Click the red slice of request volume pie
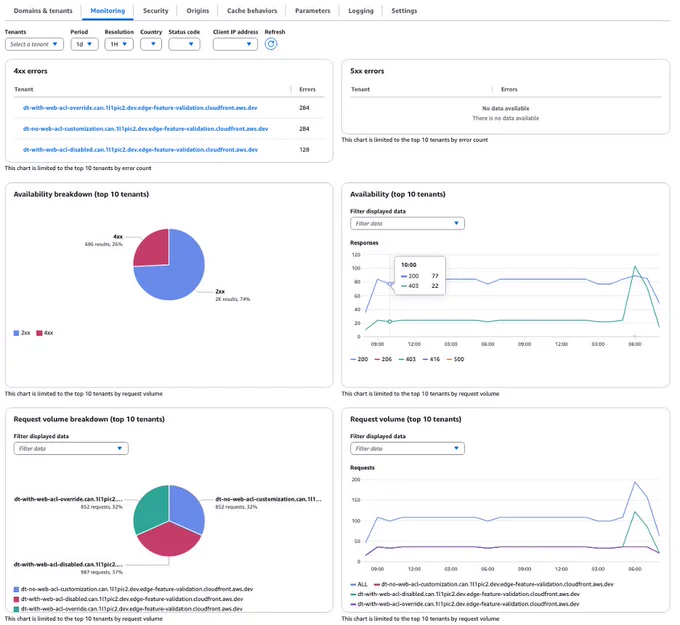 pyautogui.click(x=169, y=541)
